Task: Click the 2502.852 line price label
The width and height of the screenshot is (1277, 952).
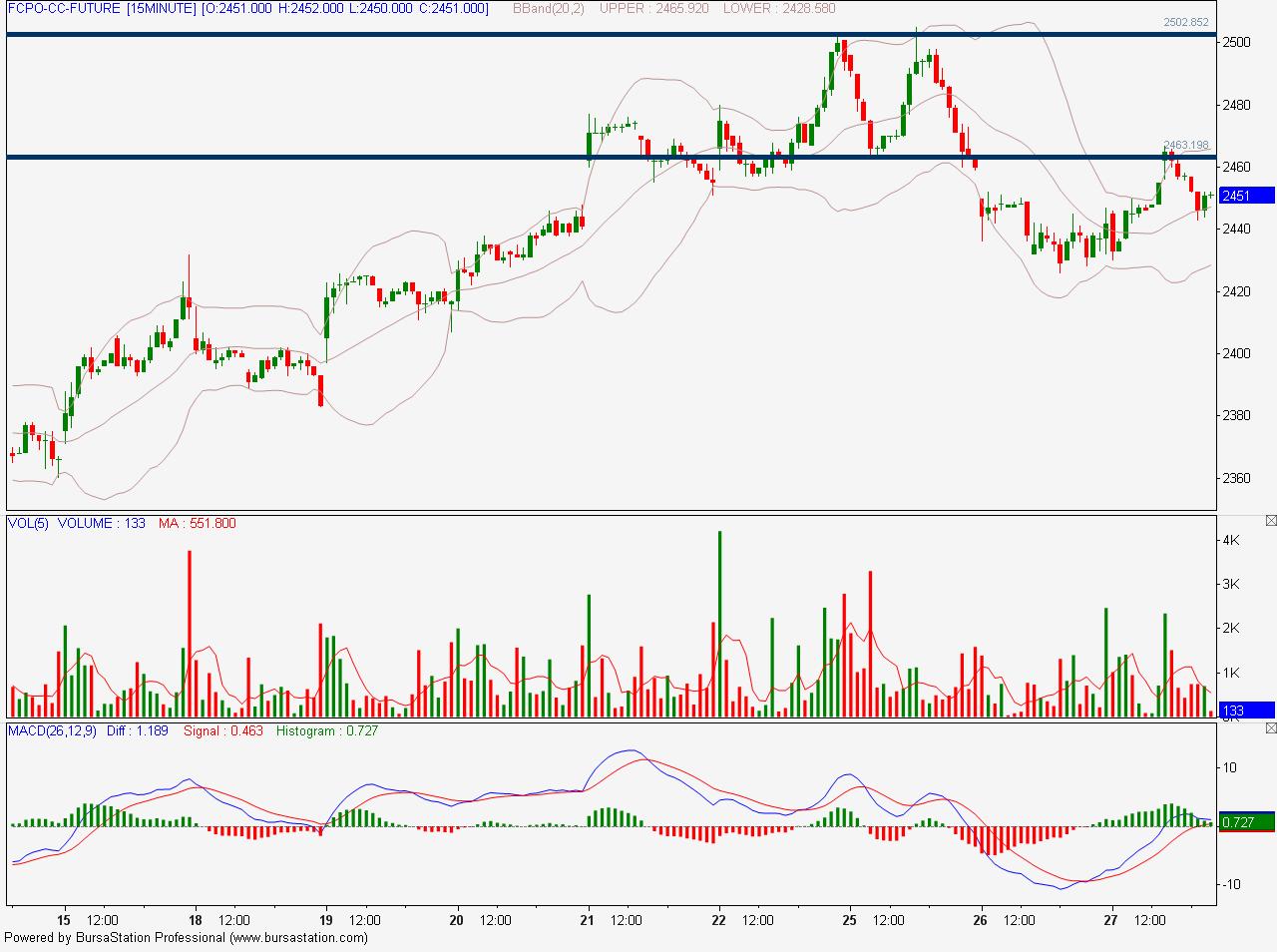Action: [1185, 22]
